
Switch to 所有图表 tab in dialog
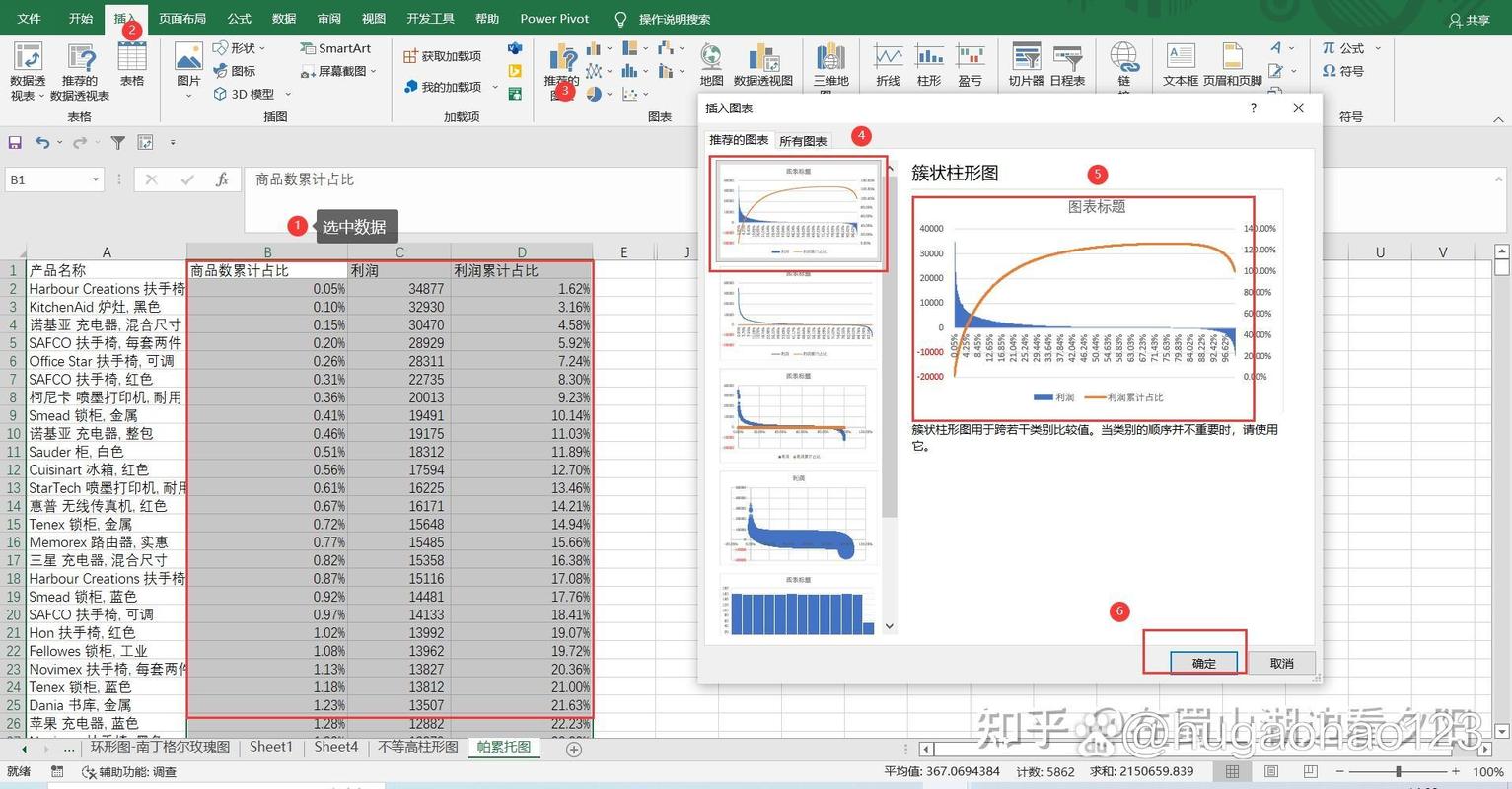point(803,141)
